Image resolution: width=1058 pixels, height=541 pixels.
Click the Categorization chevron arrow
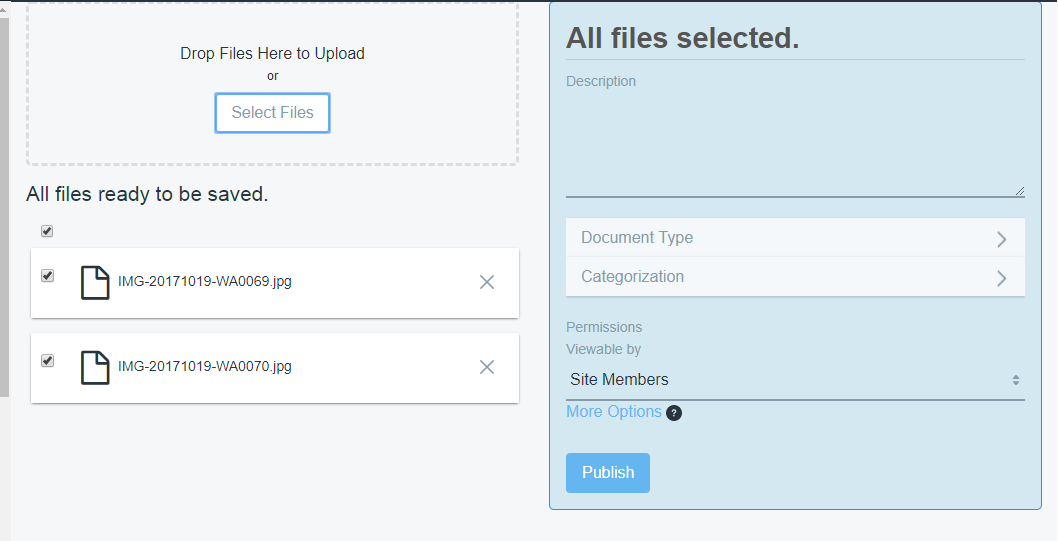pyautogui.click(x=1001, y=278)
